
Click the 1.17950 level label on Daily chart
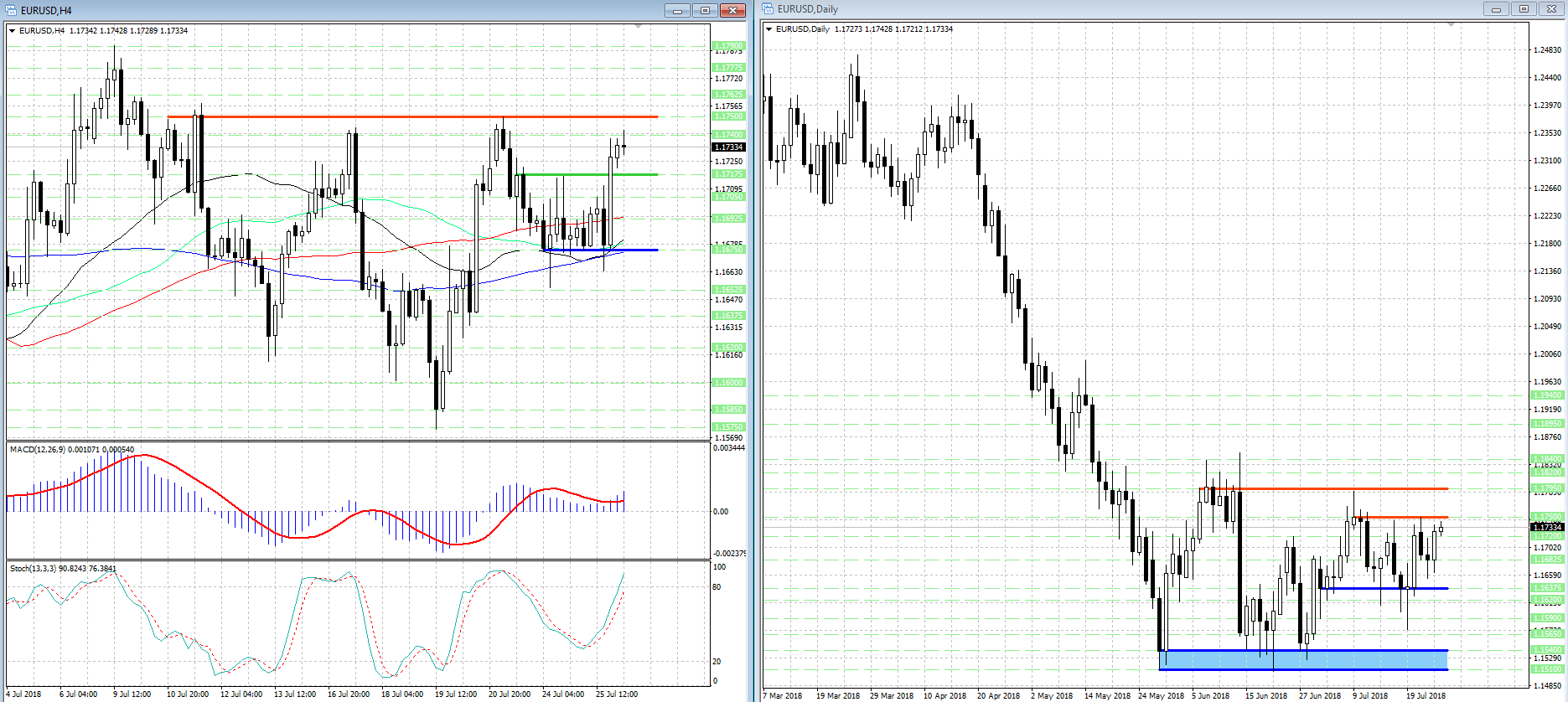(x=1547, y=488)
